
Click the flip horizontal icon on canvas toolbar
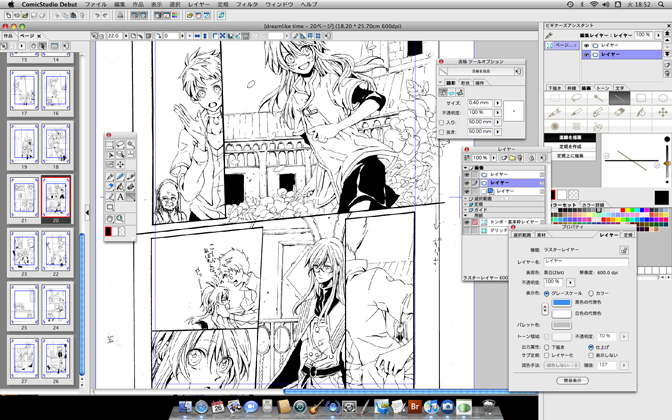[x=197, y=36]
